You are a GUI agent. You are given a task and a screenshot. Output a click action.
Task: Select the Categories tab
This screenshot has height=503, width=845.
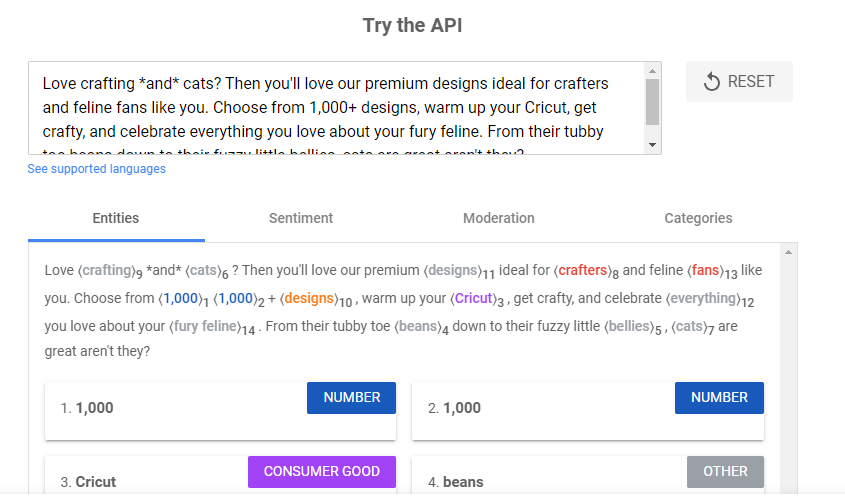click(698, 218)
